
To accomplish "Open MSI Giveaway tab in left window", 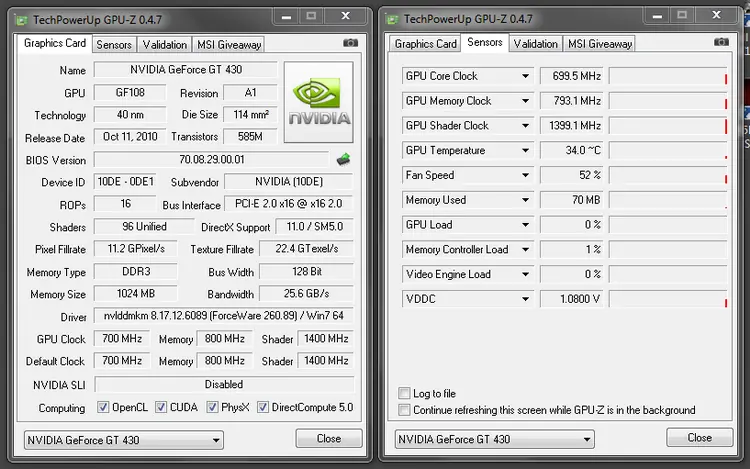I will pyautogui.click(x=229, y=45).
